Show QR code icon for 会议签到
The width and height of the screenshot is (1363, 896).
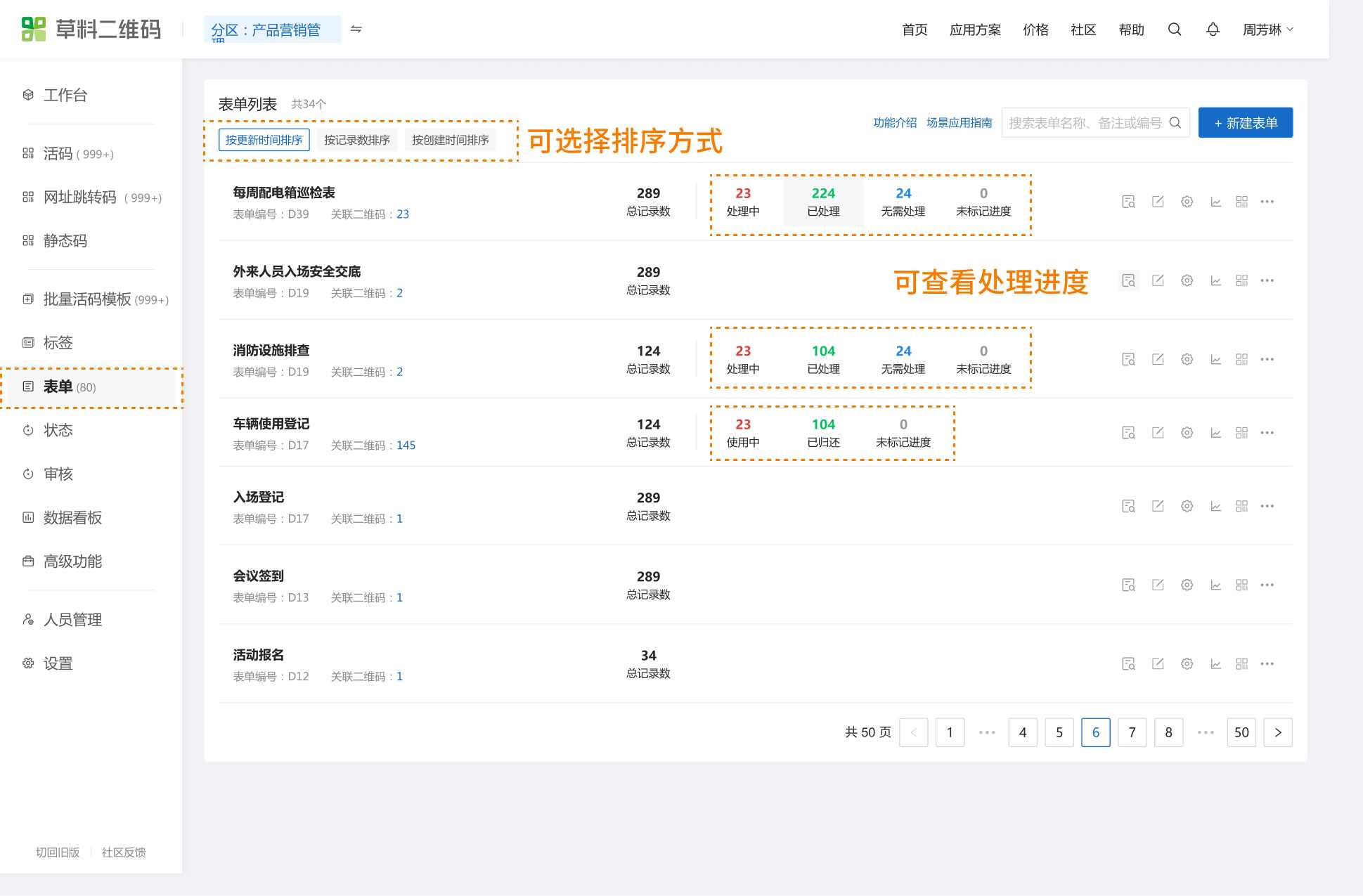1241,585
